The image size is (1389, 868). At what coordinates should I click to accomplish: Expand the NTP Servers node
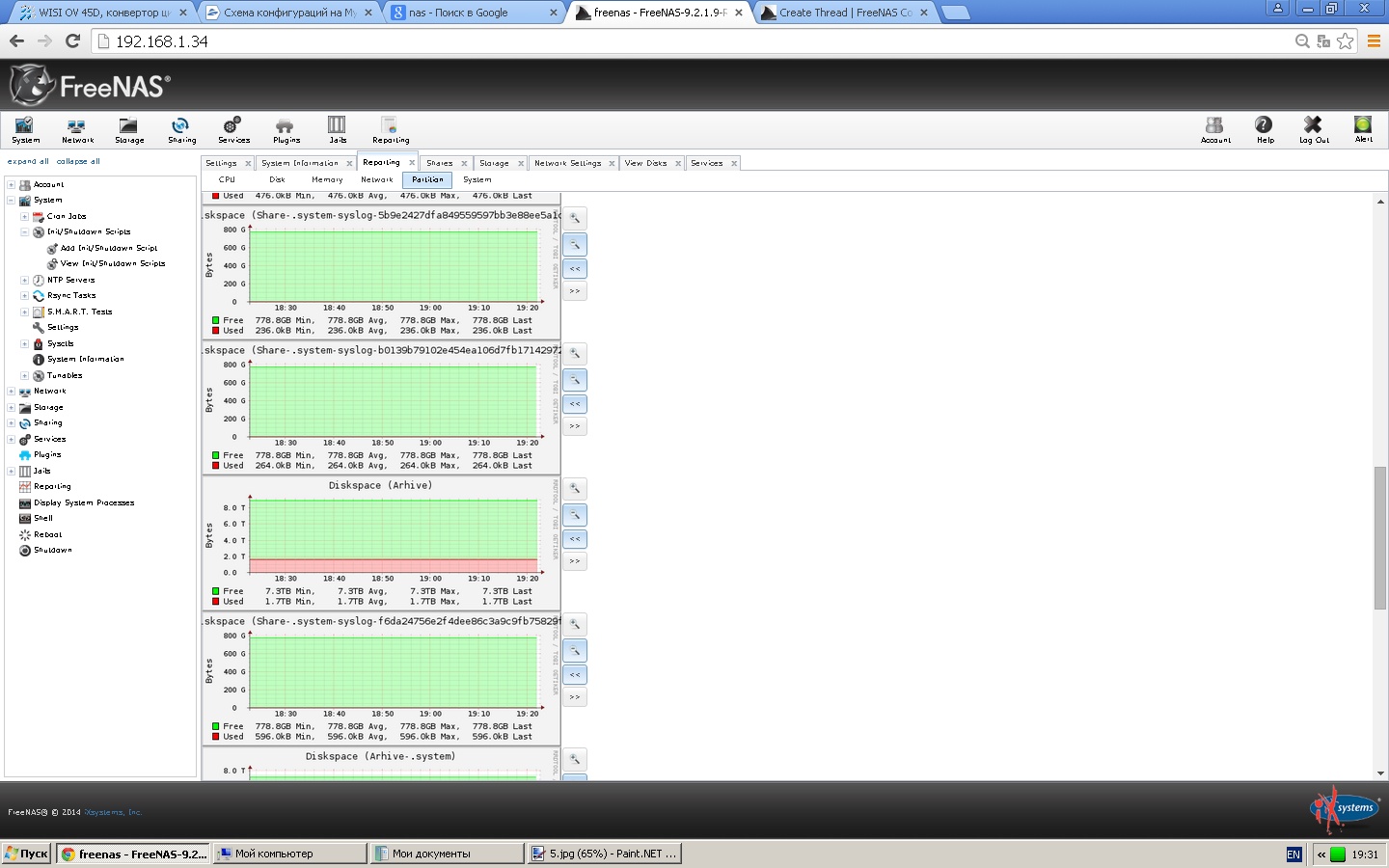pos(24,280)
